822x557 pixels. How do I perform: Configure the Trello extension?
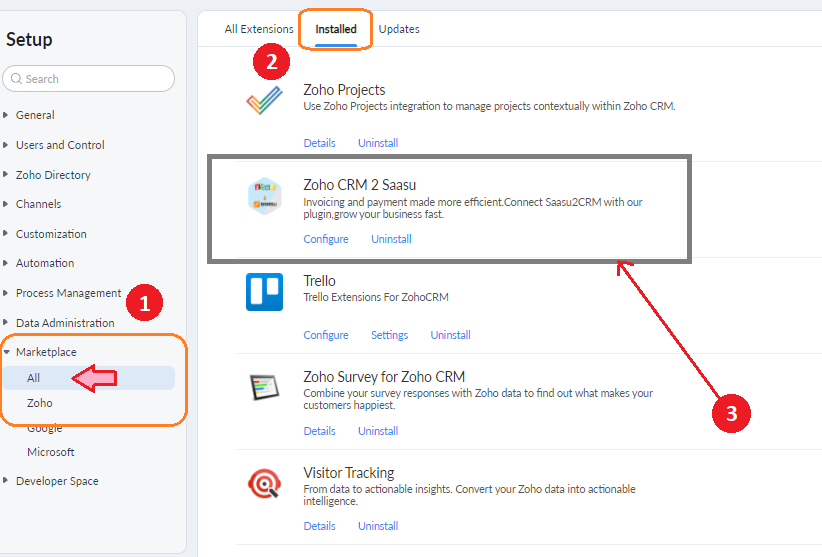click(x=326, y=335)
